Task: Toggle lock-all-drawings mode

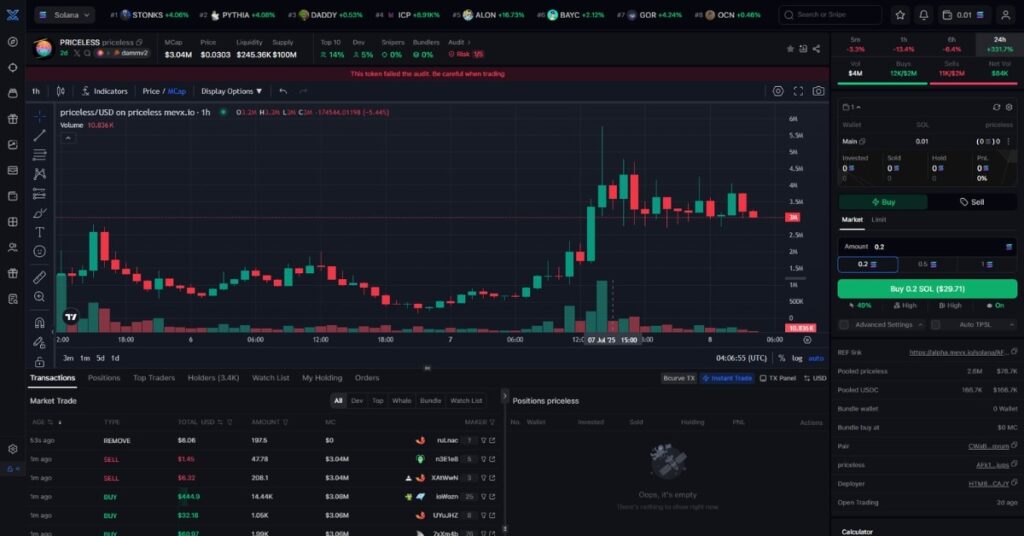Action: tap(40, 362)
